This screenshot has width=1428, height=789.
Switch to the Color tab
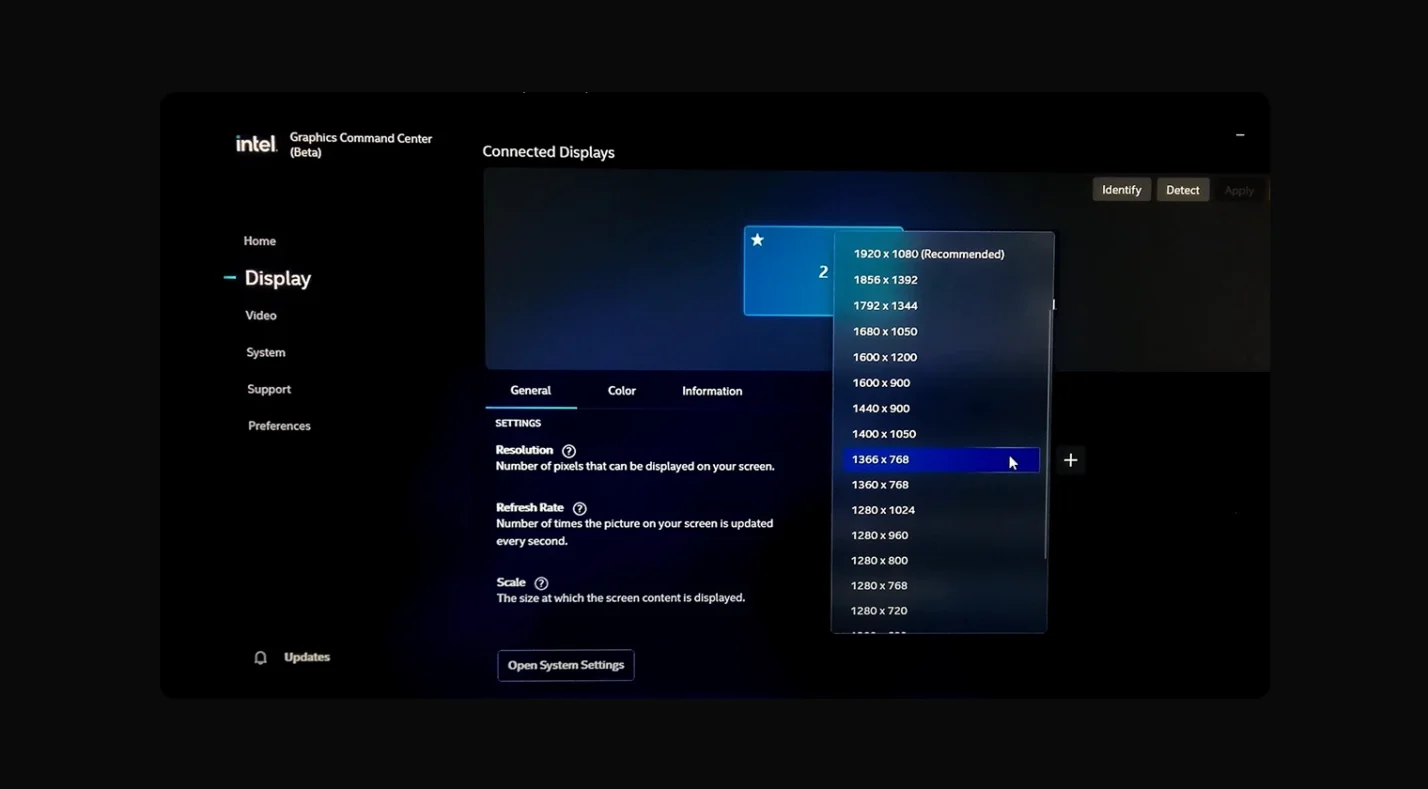click(x=621, y=391)
